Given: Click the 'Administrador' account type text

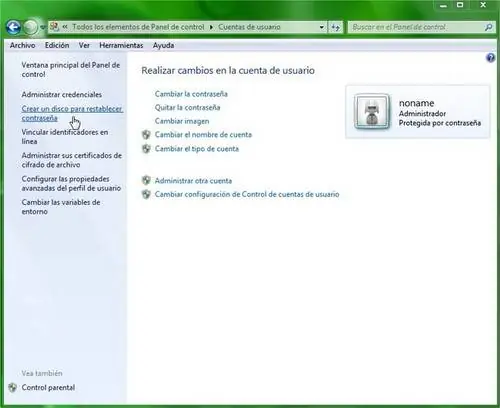Looking at the screenshot, I should tap(422, 114).
